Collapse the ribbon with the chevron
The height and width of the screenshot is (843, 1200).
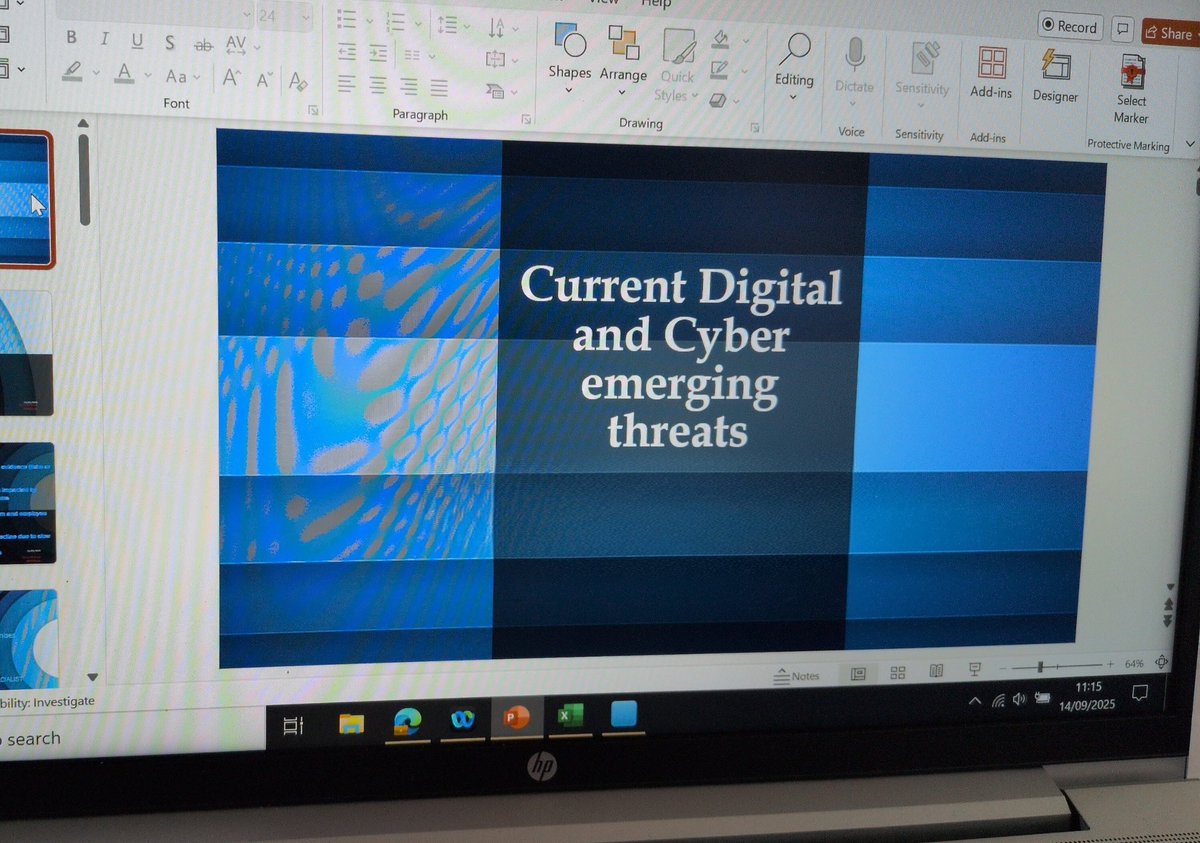[1189, 144]
